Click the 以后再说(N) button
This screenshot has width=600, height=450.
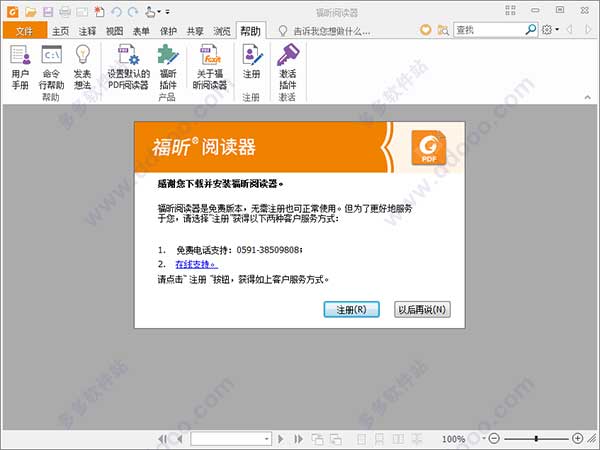click(x=422, y=309)
